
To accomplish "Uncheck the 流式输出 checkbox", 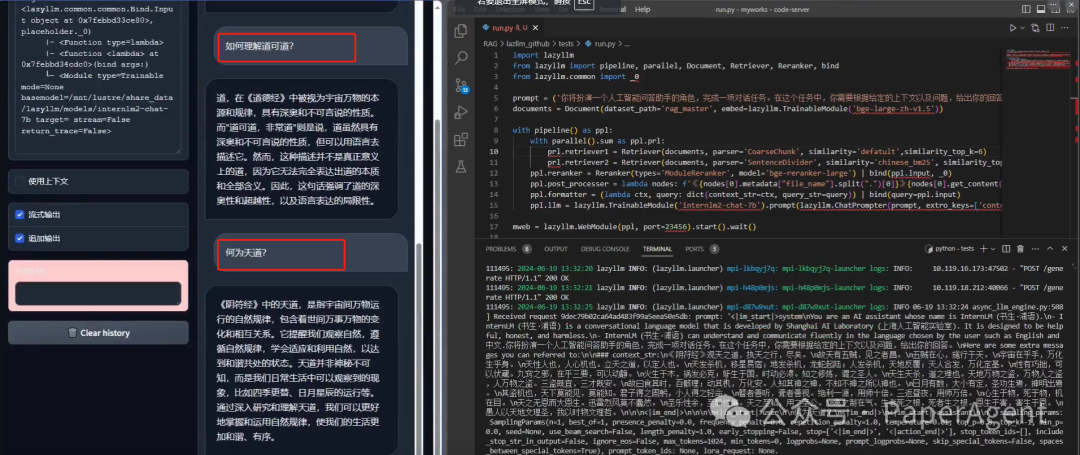I will tap(19, 215).
